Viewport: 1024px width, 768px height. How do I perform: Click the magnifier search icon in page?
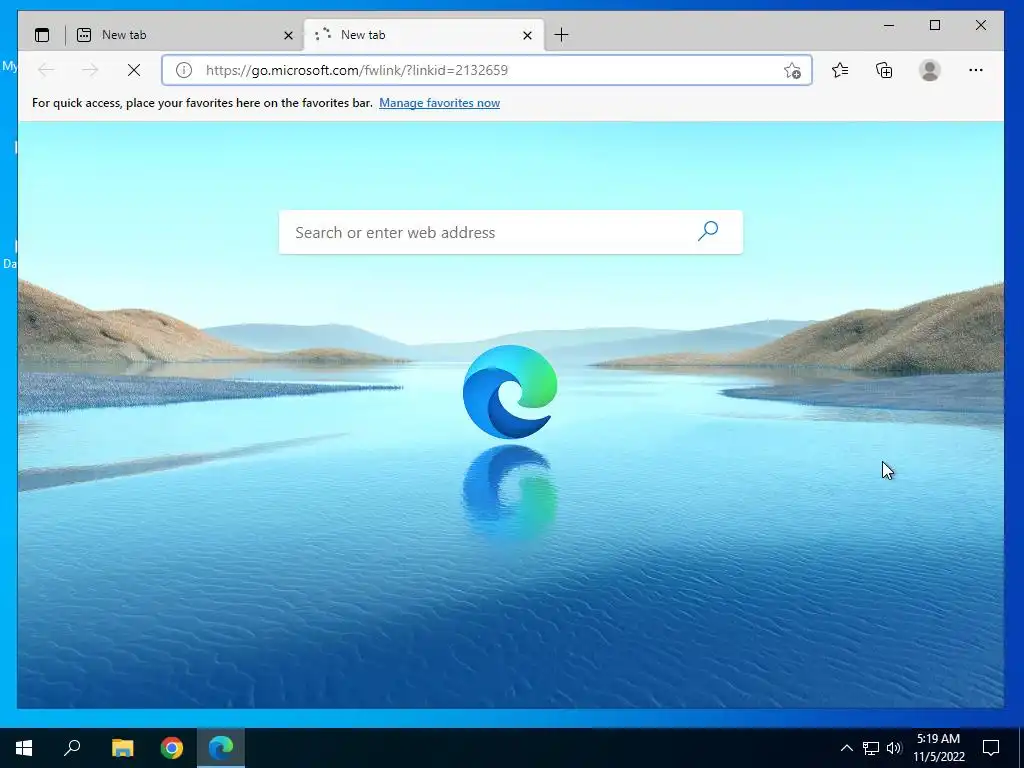tap(708, 231)
